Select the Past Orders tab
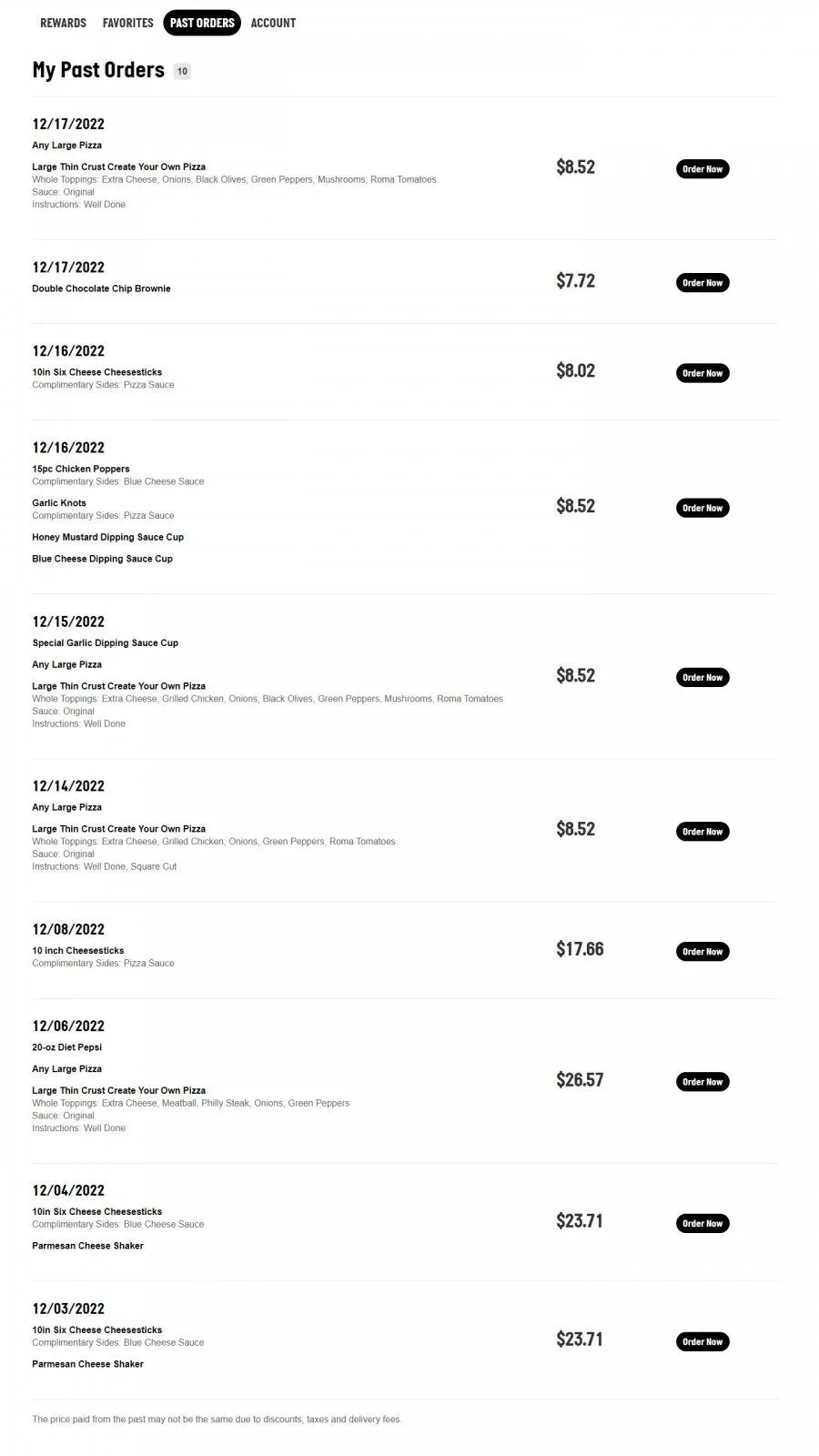Image resolution: width=819 pixels, height=1456 pixels. 202,23
